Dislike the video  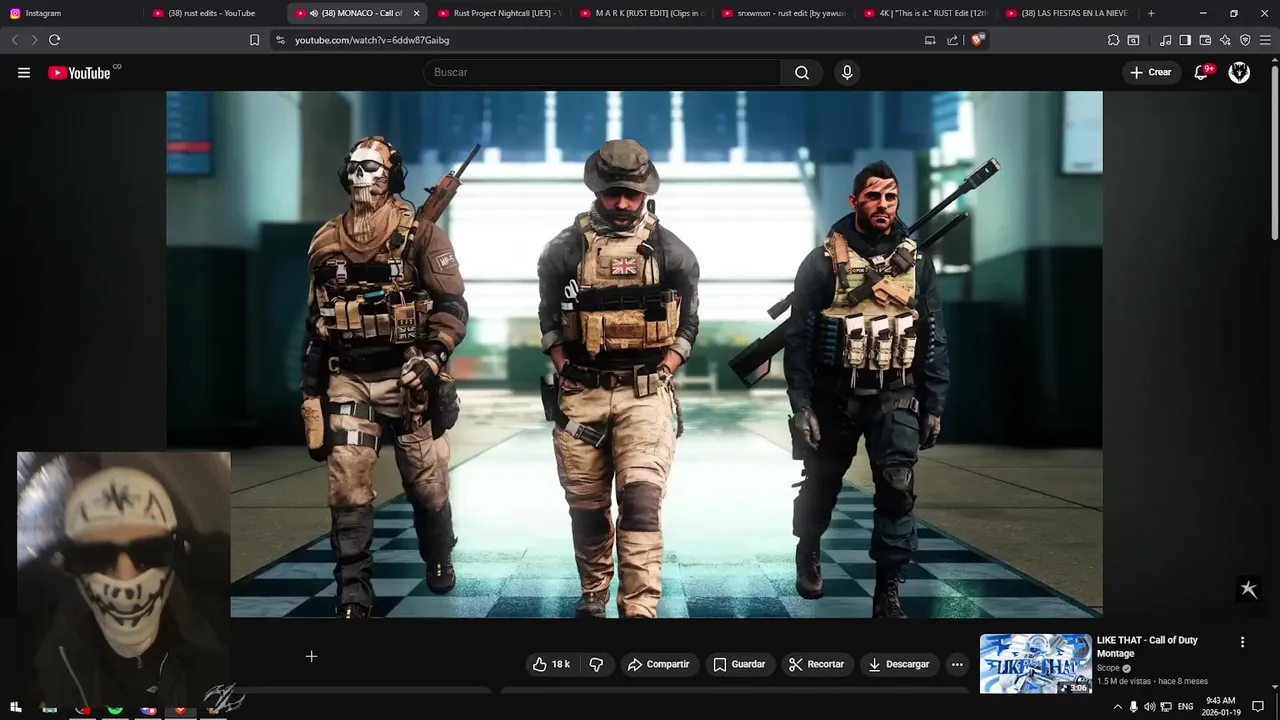[596, 664]
